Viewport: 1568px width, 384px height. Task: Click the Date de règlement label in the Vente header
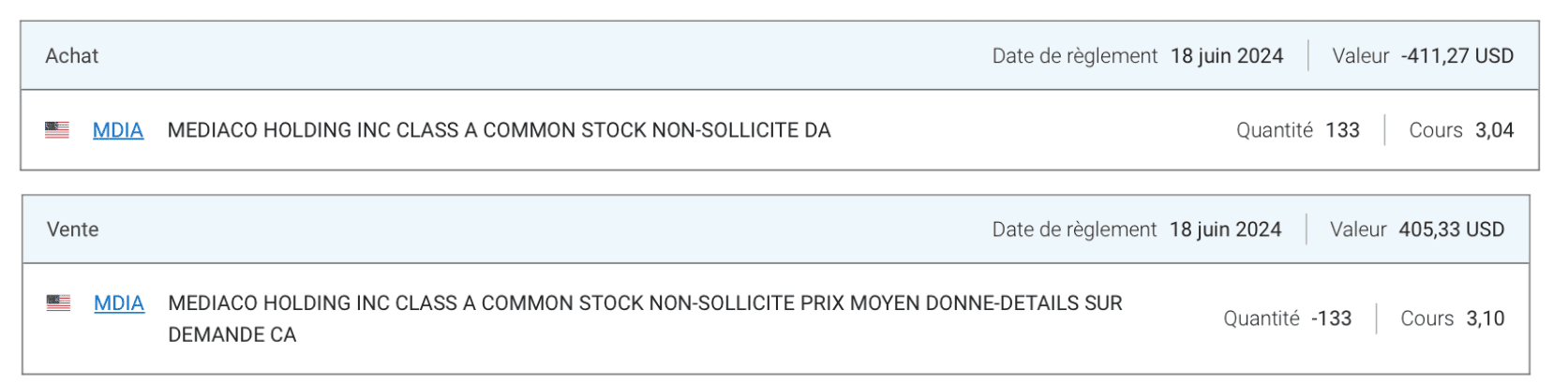(x=1074, y=229)
